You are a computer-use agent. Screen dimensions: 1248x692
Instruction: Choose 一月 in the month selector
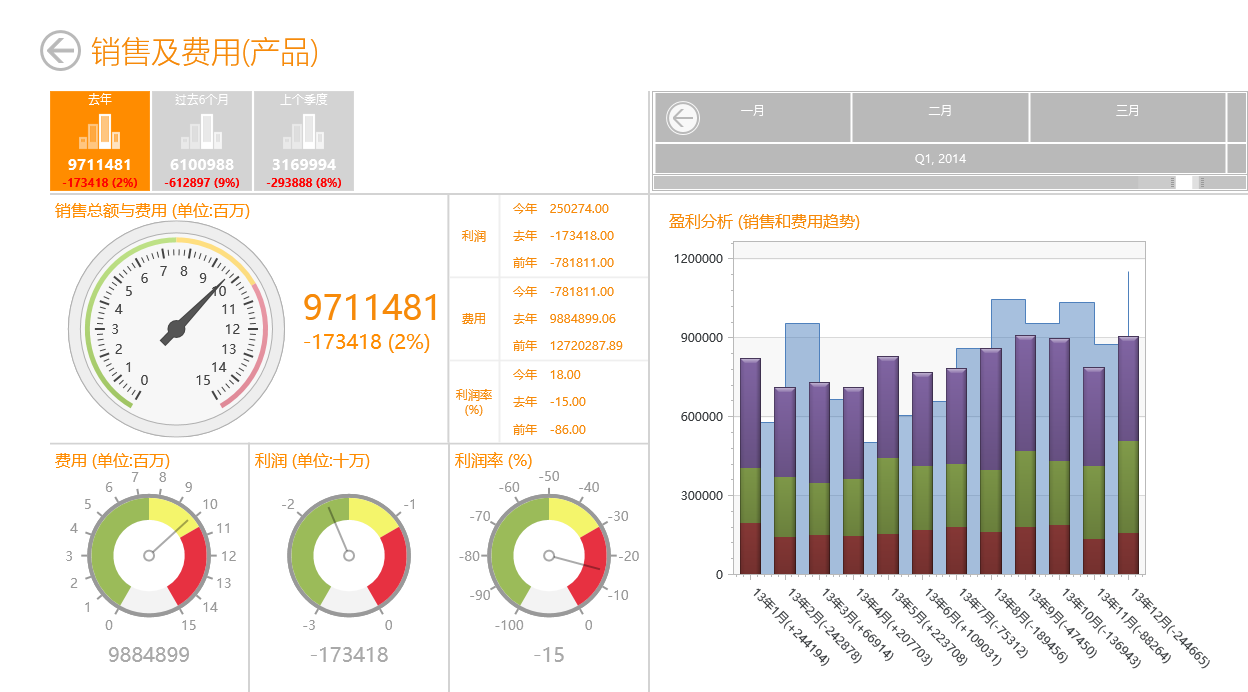pos(753,117)
